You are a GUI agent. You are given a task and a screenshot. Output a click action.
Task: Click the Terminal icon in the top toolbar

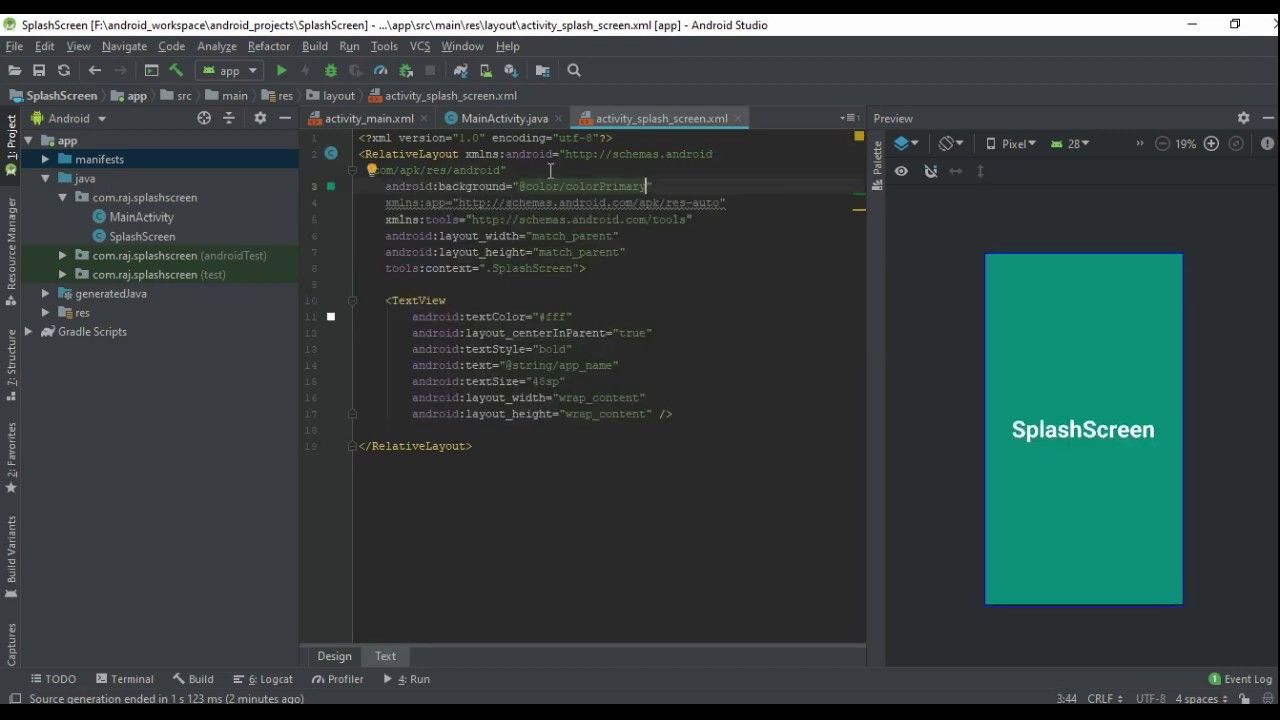click(151, 70)
